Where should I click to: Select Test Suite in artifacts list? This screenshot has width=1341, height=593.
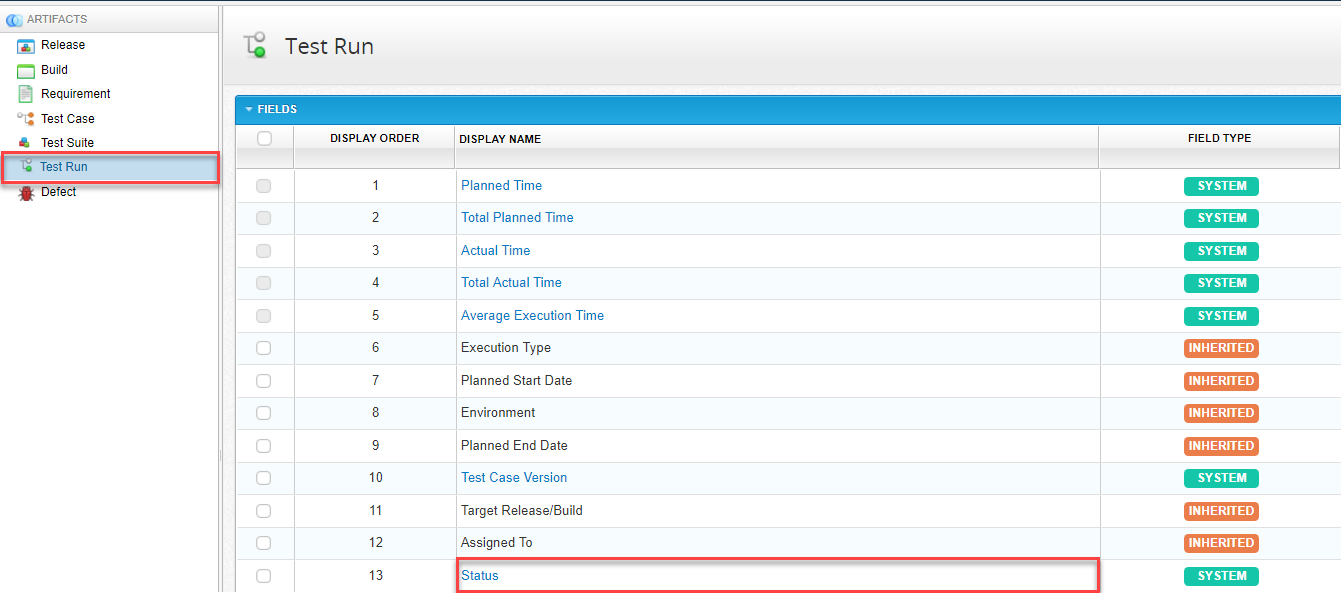click(67, 143)
